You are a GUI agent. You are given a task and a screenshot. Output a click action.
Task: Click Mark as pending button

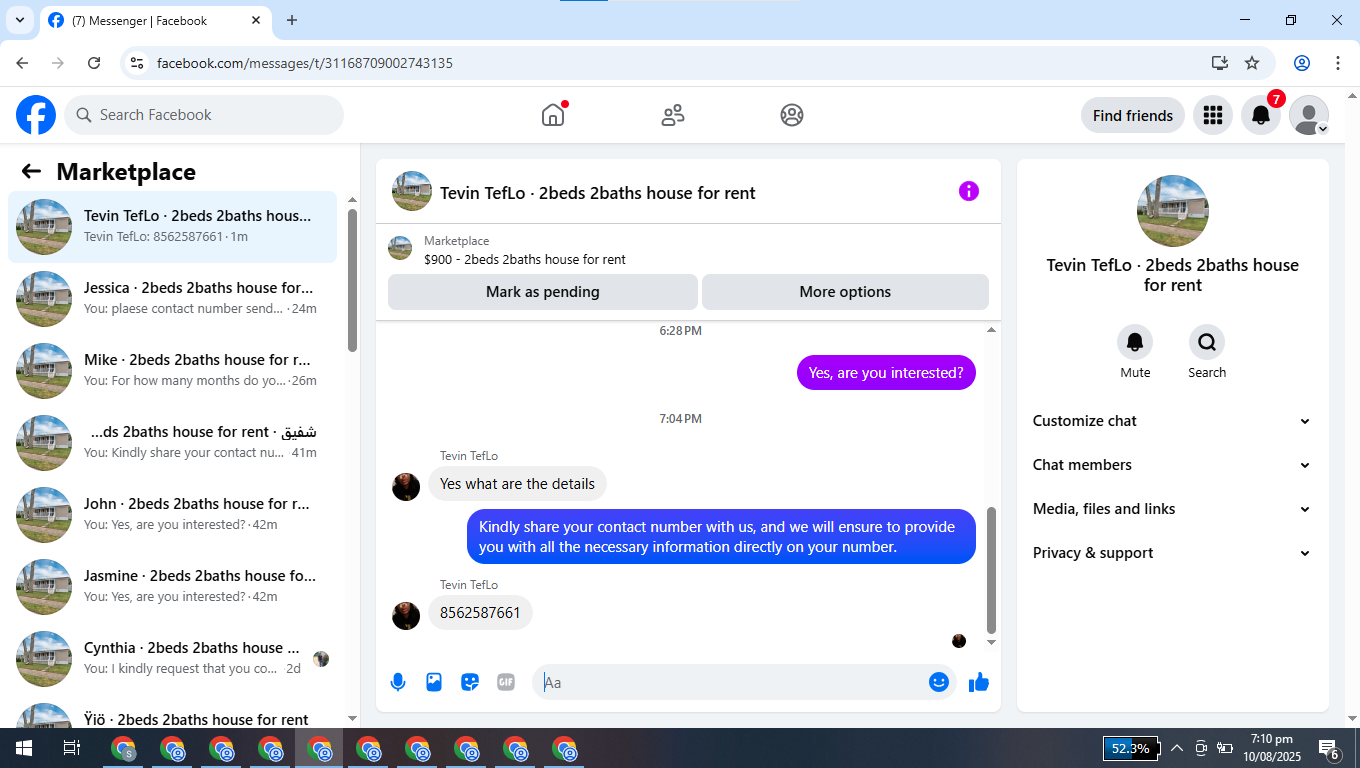pos(543,292)
